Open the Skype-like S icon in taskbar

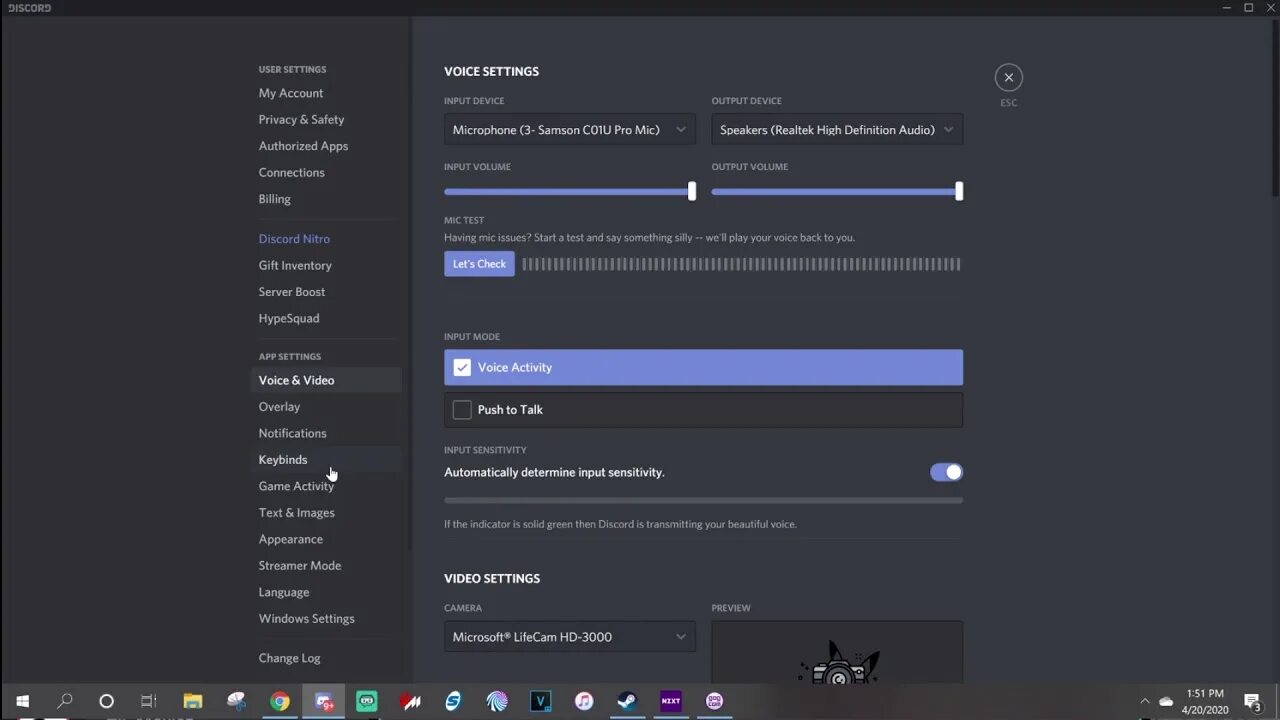(x=453, y=701)
